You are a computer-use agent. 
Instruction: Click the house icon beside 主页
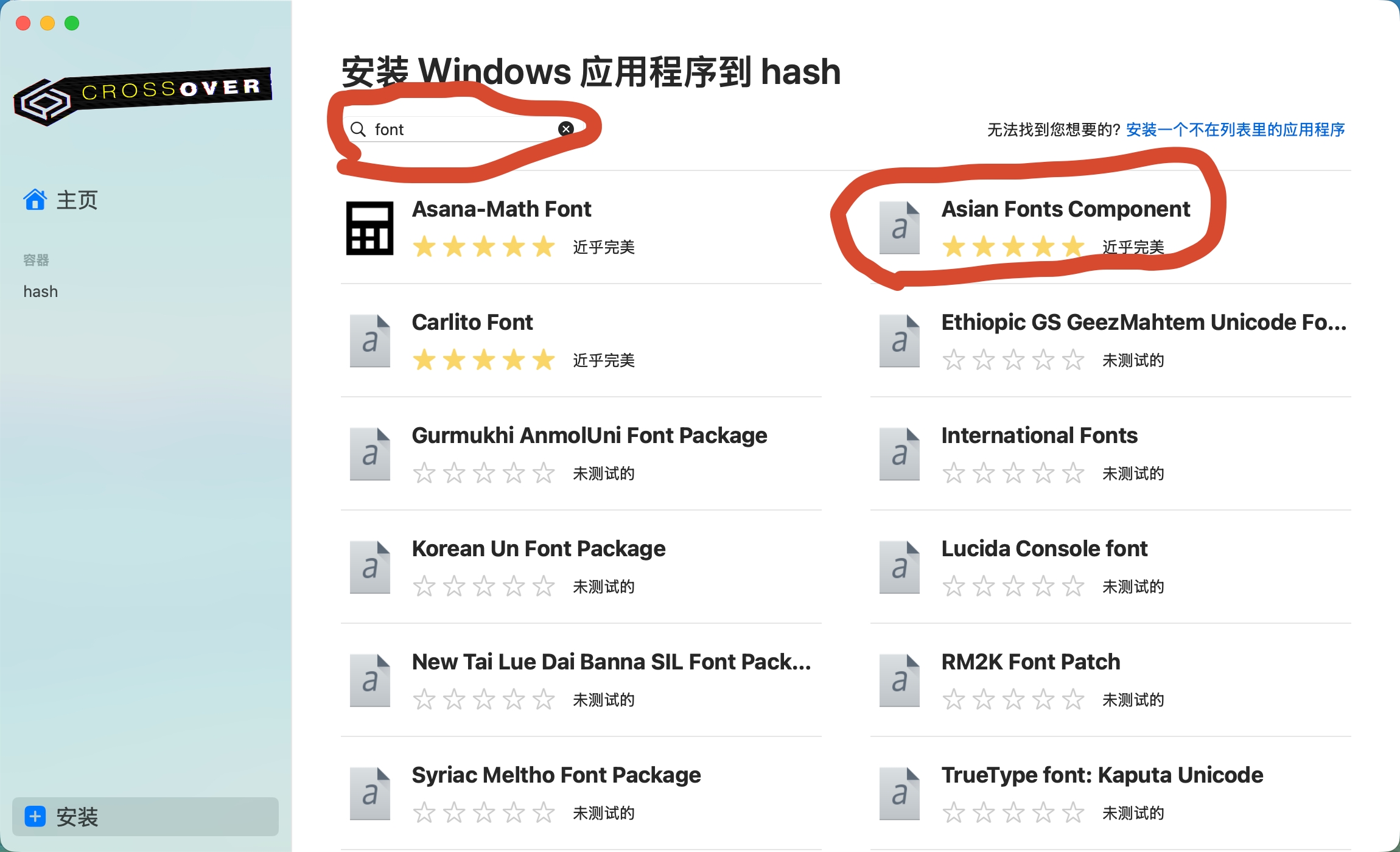pos(35,200)
